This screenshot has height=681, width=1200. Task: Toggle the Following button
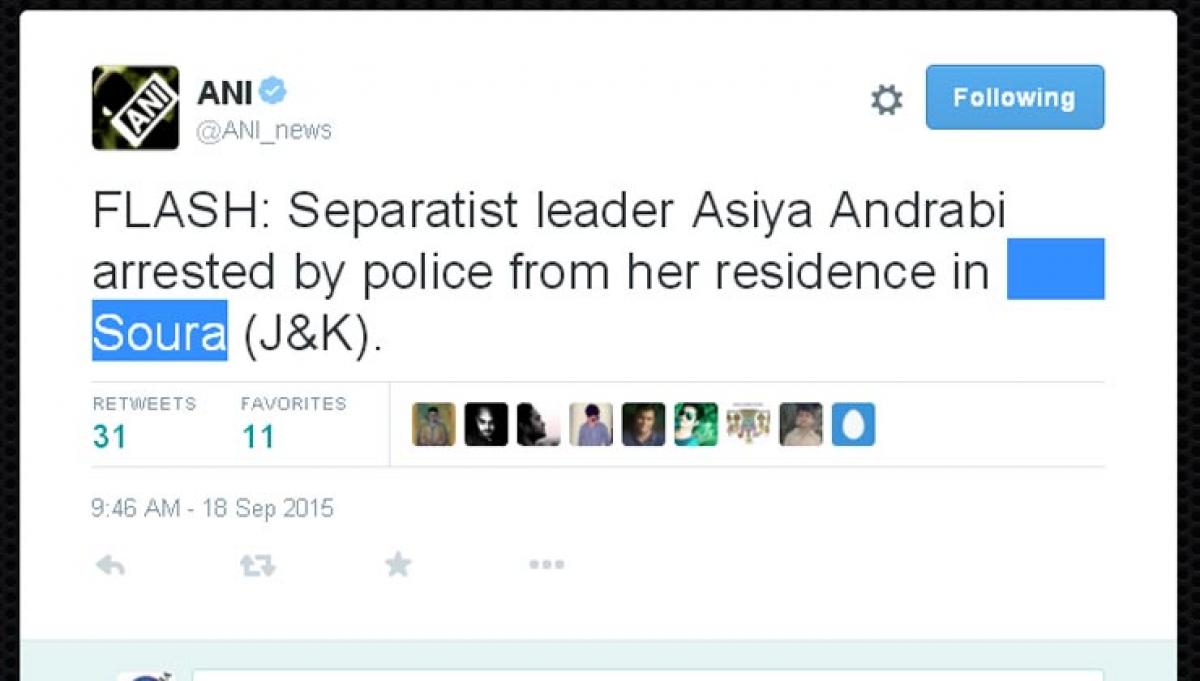pos(1015,97)
